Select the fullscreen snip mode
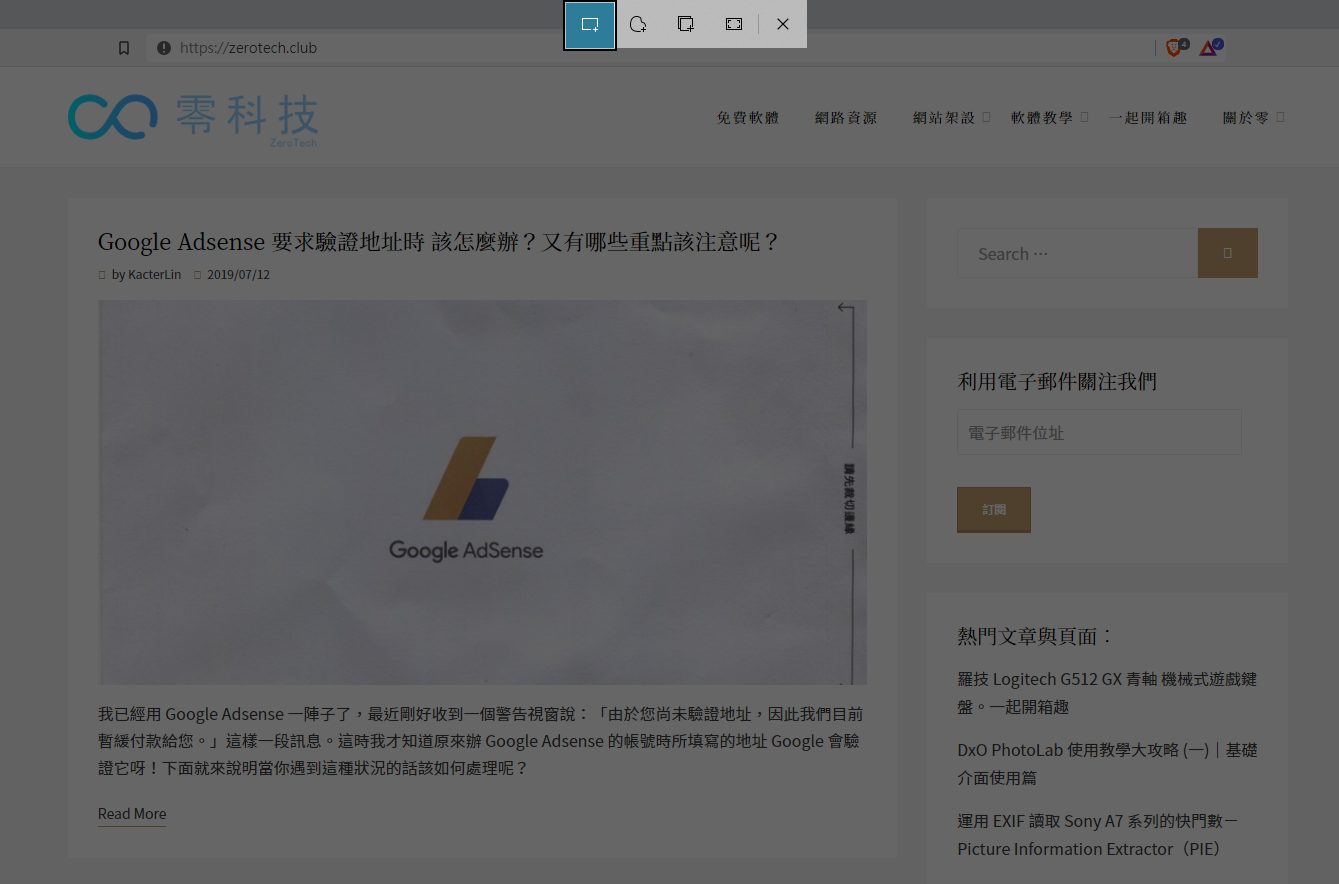Image resolution: width=1339 pixels, height=884 pixels. click(734, 24)
